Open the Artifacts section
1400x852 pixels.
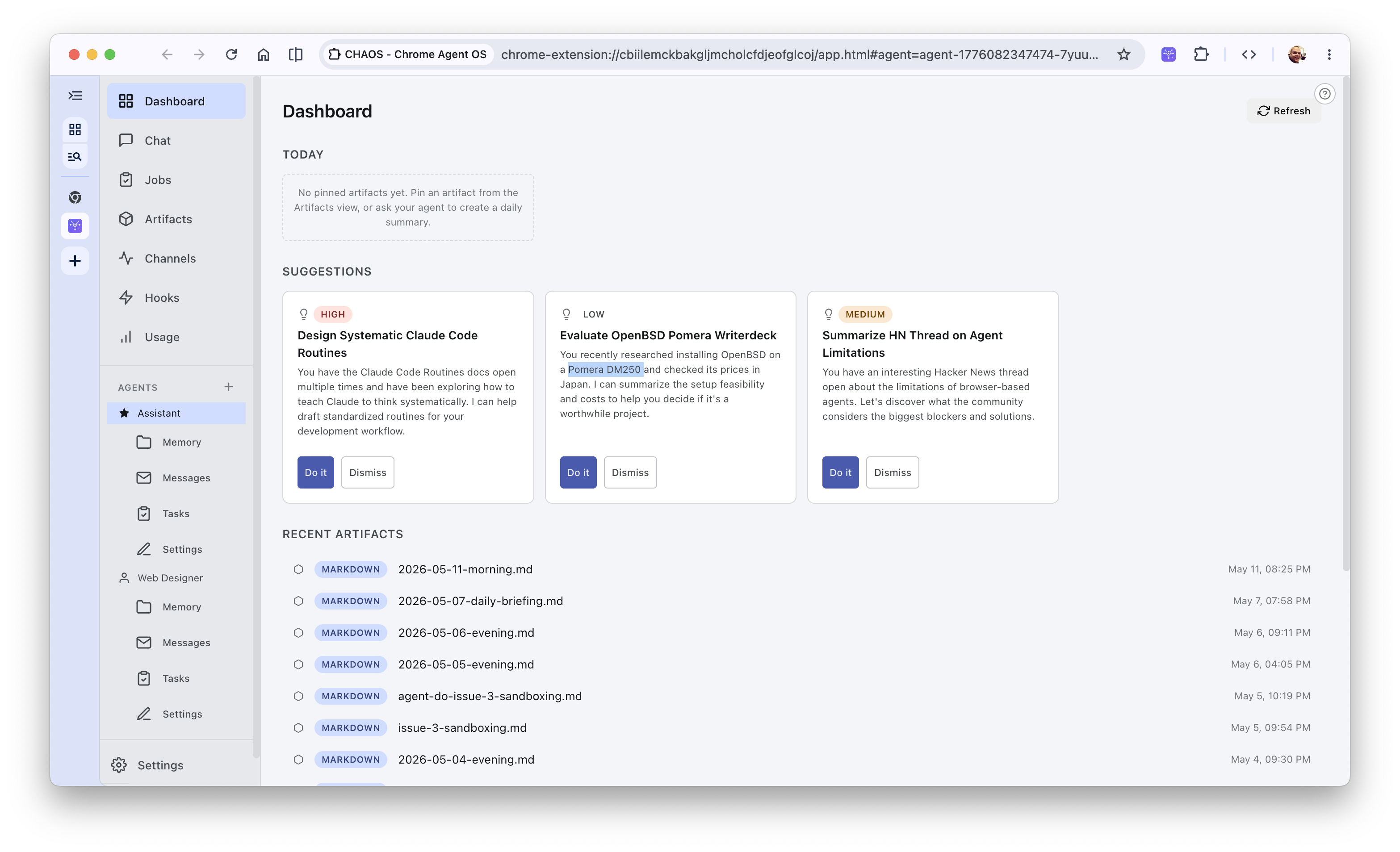coord(176,219)
